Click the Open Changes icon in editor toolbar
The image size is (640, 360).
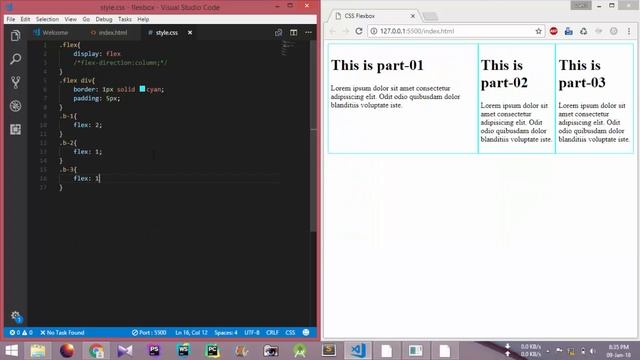[x=278, y=32]
